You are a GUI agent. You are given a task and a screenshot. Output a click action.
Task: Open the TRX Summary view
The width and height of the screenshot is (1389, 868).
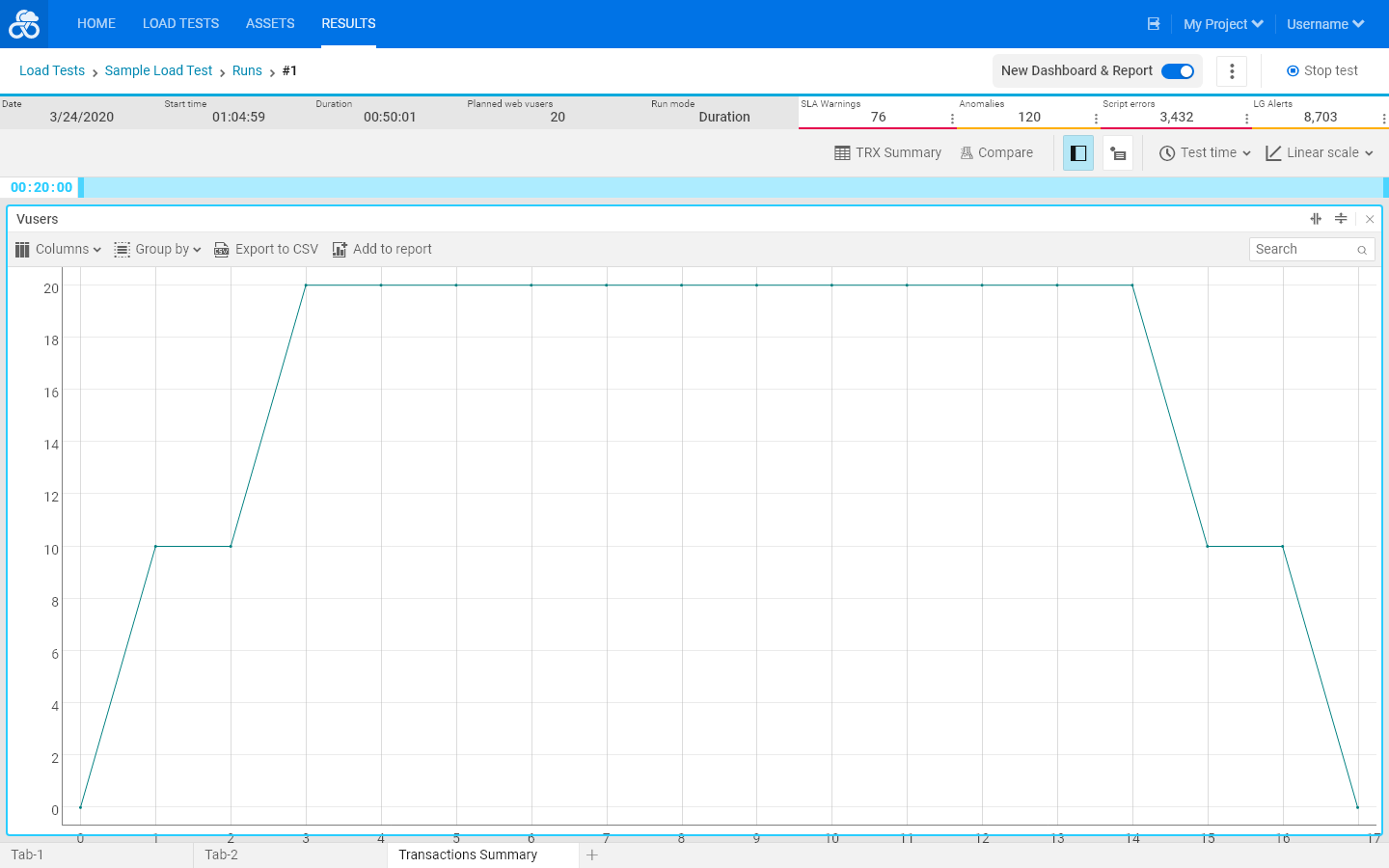887,153
